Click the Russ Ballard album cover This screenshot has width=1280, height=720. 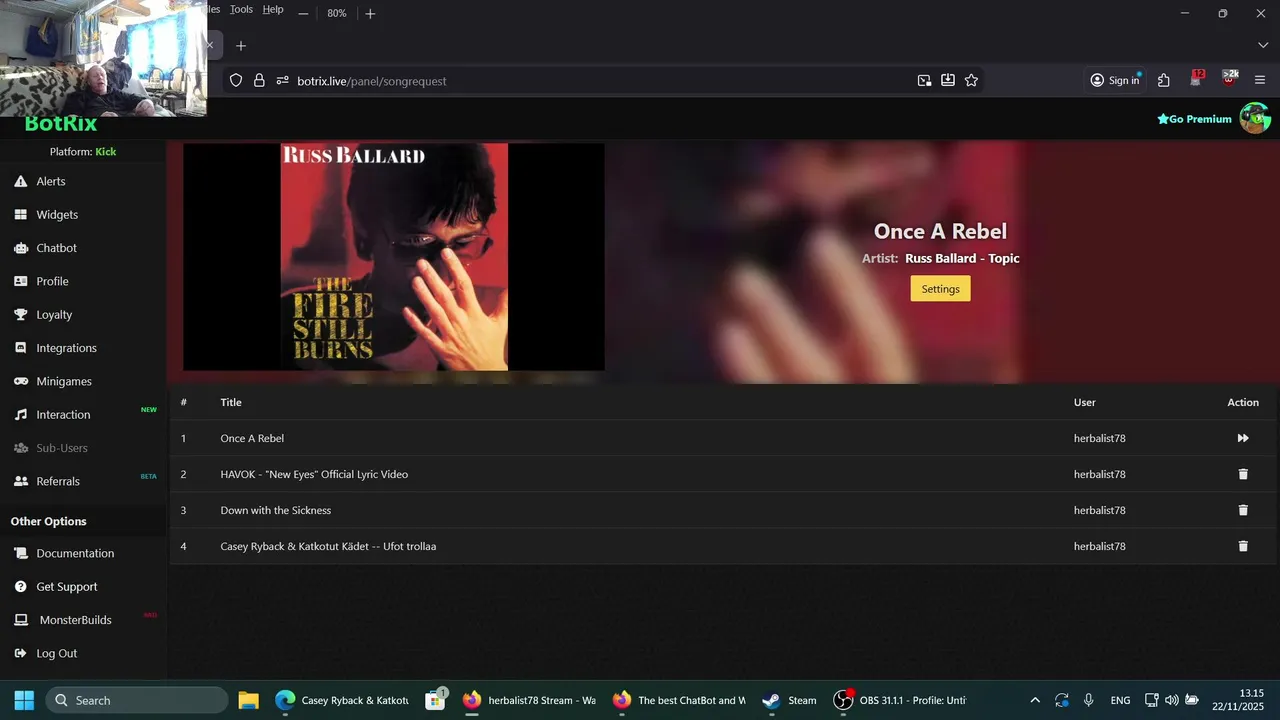click(394, 257)
